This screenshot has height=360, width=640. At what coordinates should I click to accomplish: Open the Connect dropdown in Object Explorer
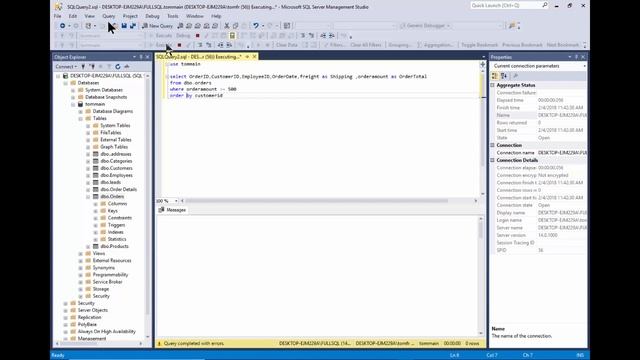coord(66,66)
